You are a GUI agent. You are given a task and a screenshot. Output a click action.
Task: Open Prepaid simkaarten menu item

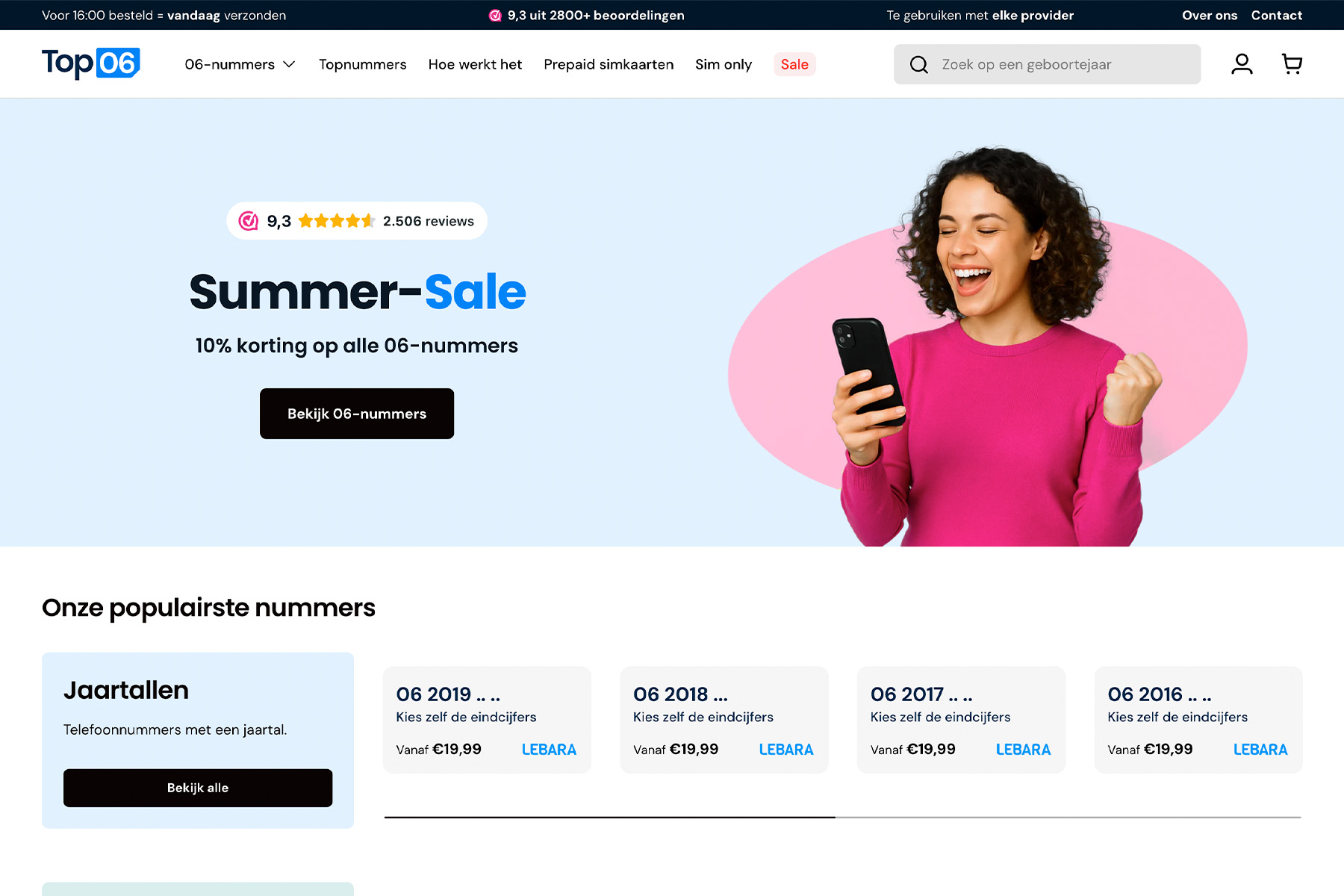(609, 65)
